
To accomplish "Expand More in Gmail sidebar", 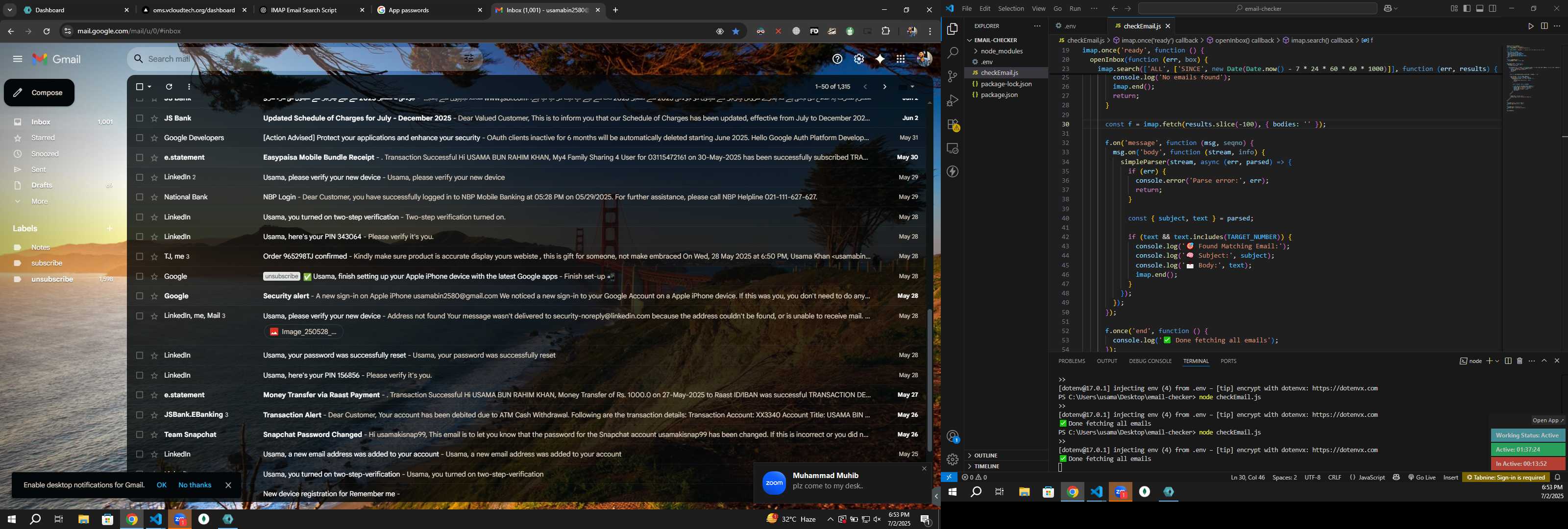I will tap(40, 201).
